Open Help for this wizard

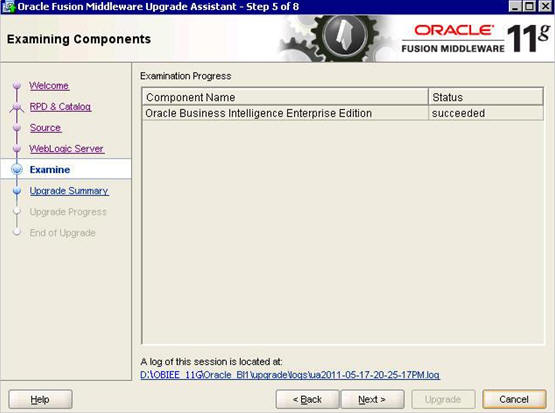40,400
